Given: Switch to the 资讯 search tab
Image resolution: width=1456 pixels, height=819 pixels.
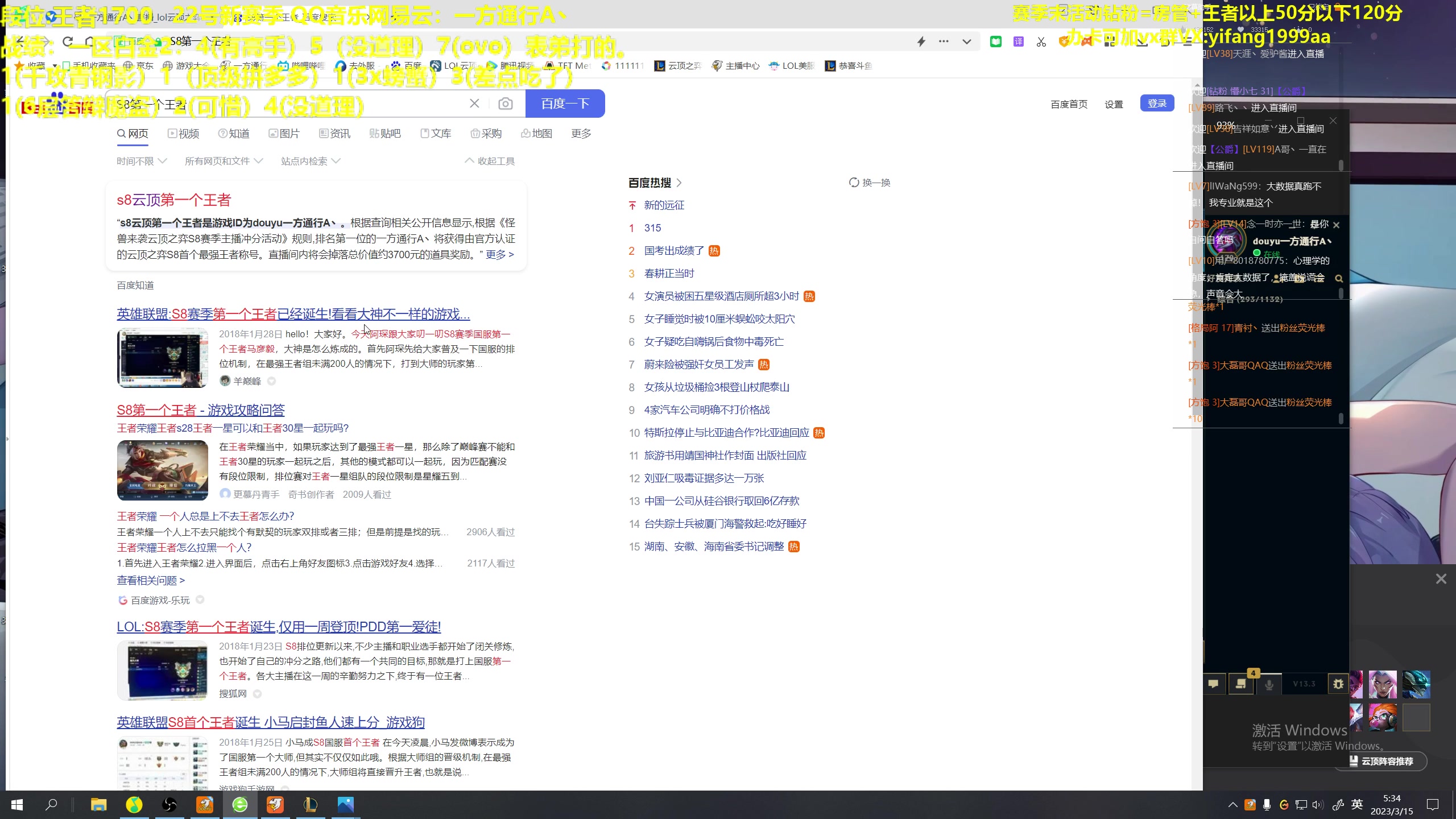Looking at the screenshot, I should click(334, 134).
